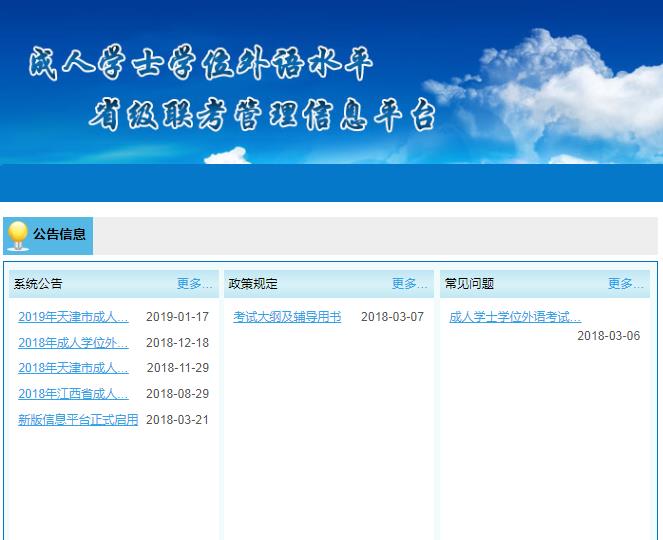Click the blue navigation bar under the banner
This screenshot has height=540, width=663.
point(331,183)
